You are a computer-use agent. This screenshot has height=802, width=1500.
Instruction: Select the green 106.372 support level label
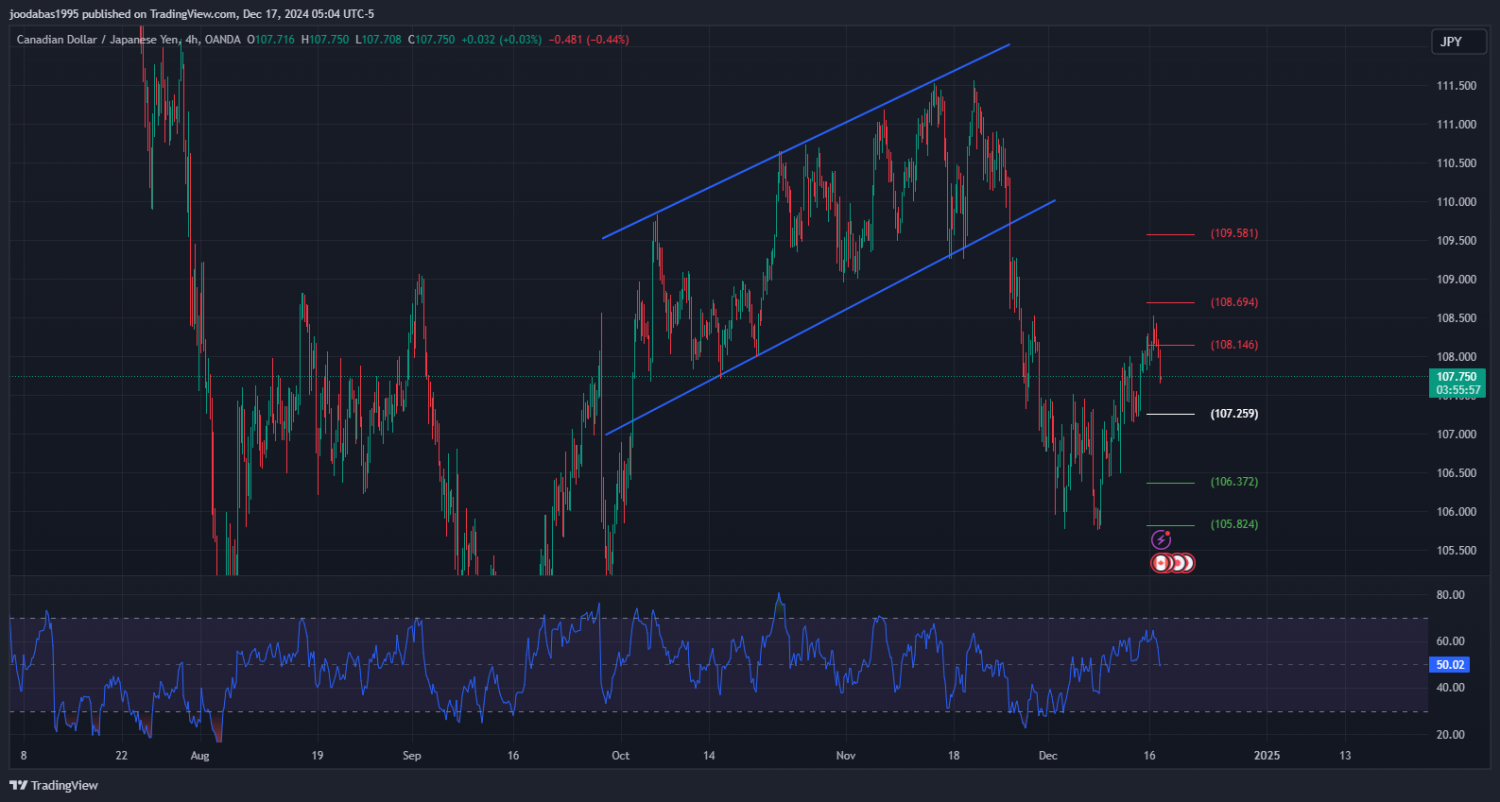click(1234, 482)
